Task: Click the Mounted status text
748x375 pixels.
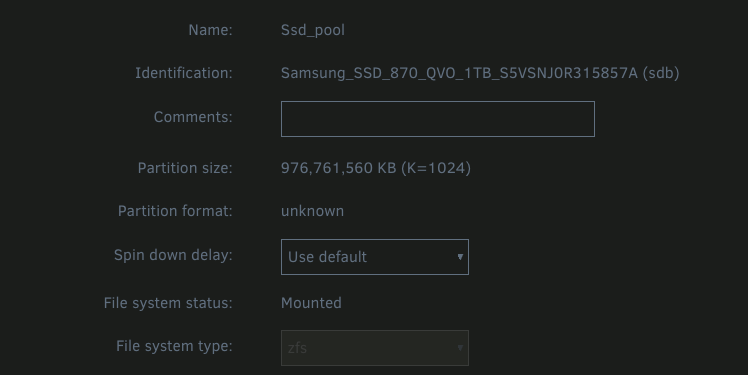Action: coord(311,303)
